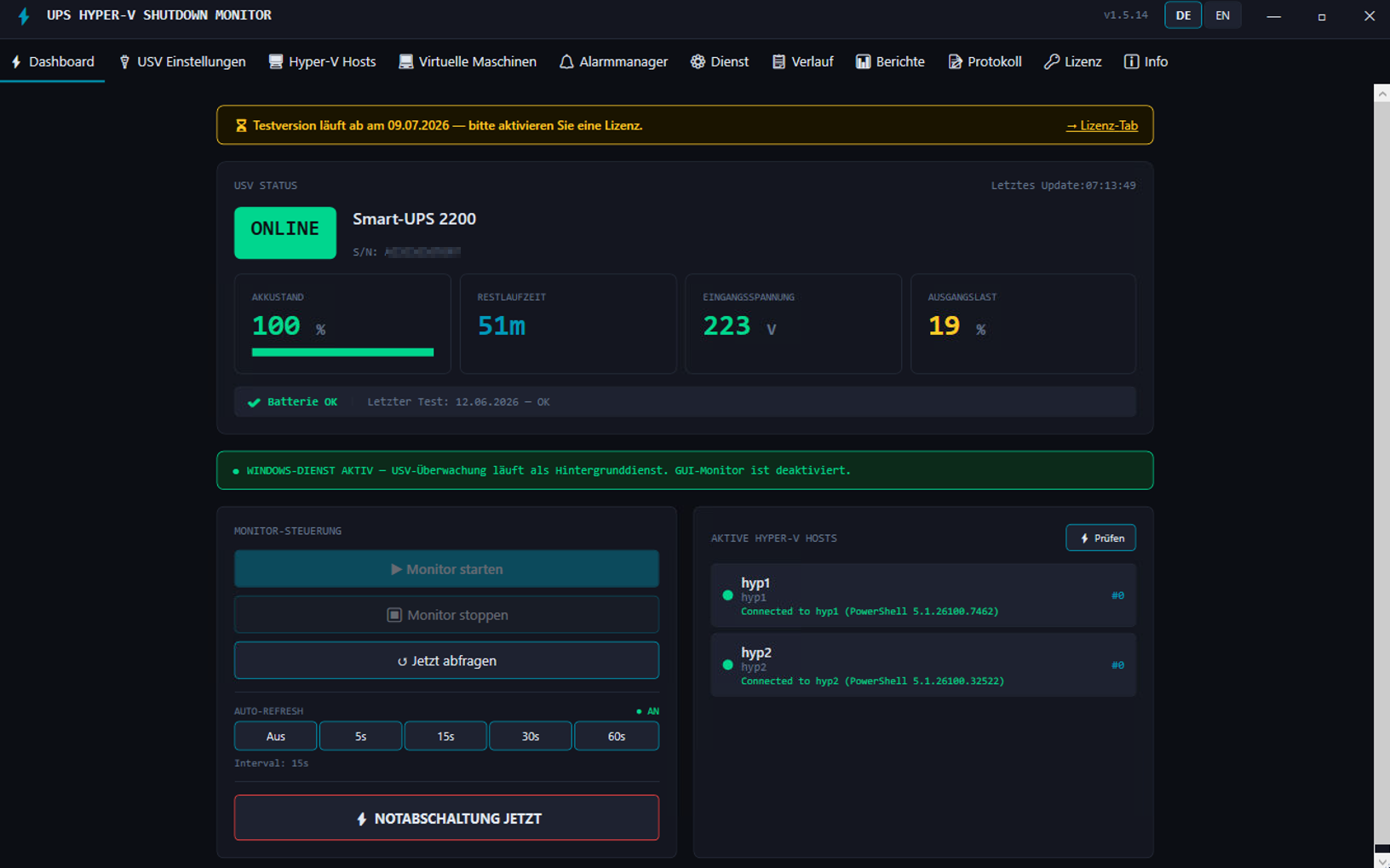The width and height of the screenshot is (1390, 868).
Task: Click the Dienst gear icon
Action: 698,61
